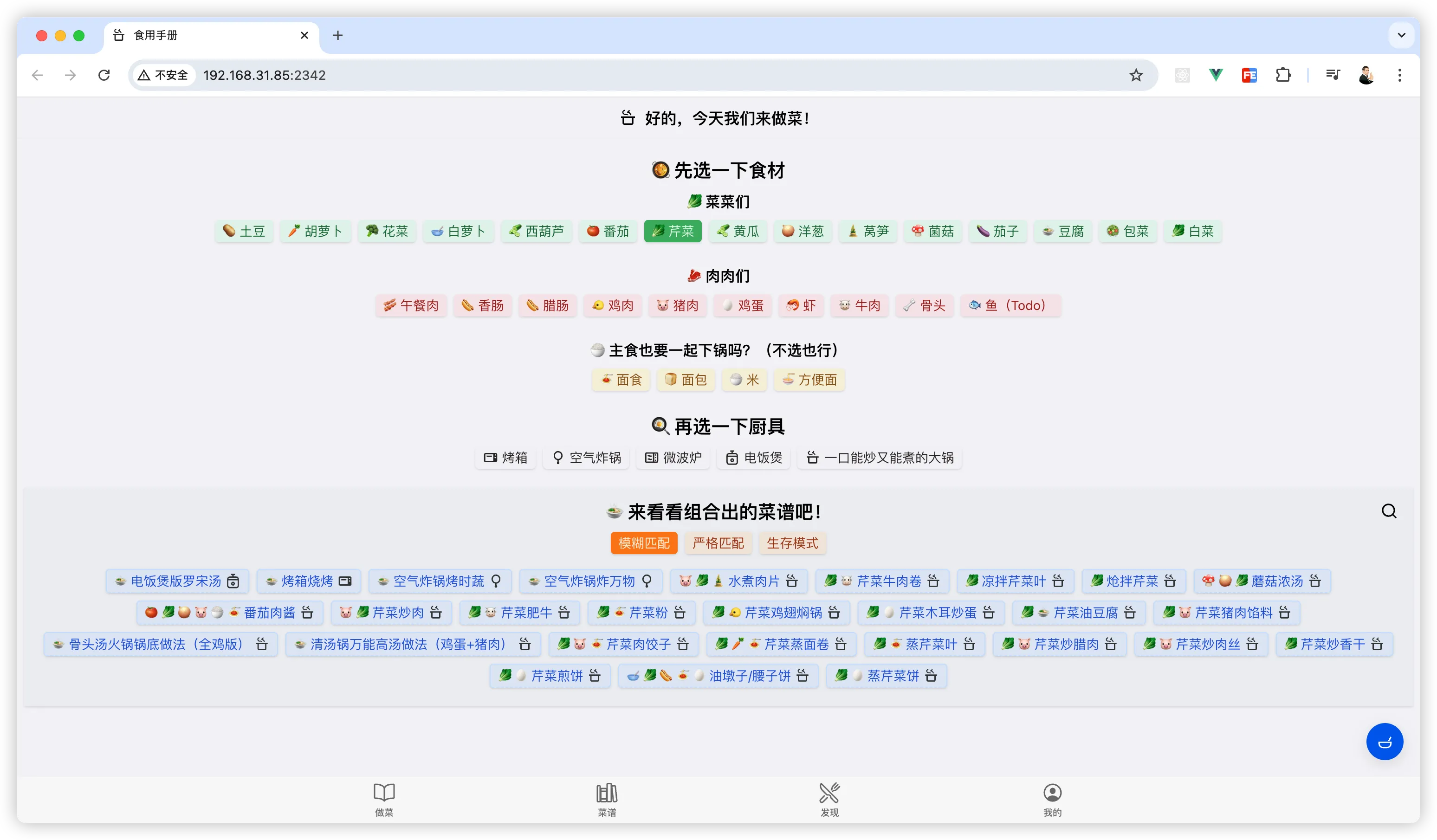Open the 蒸芹菜饼 recipe
The height and width of the screenshot is (840, 1437).
pyautogui.click(x=887, y=676)
